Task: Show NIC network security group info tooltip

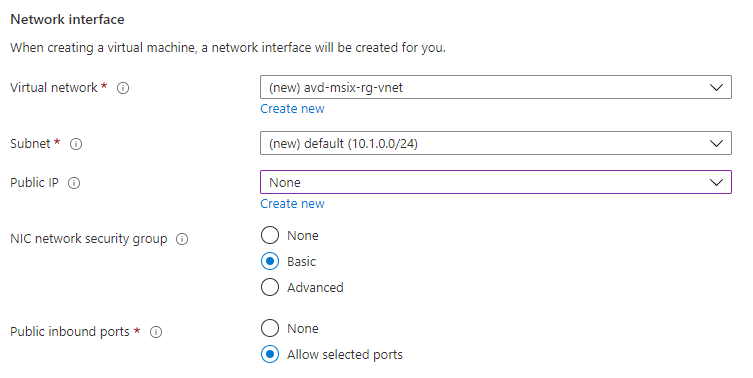Action: coord(182,239)
